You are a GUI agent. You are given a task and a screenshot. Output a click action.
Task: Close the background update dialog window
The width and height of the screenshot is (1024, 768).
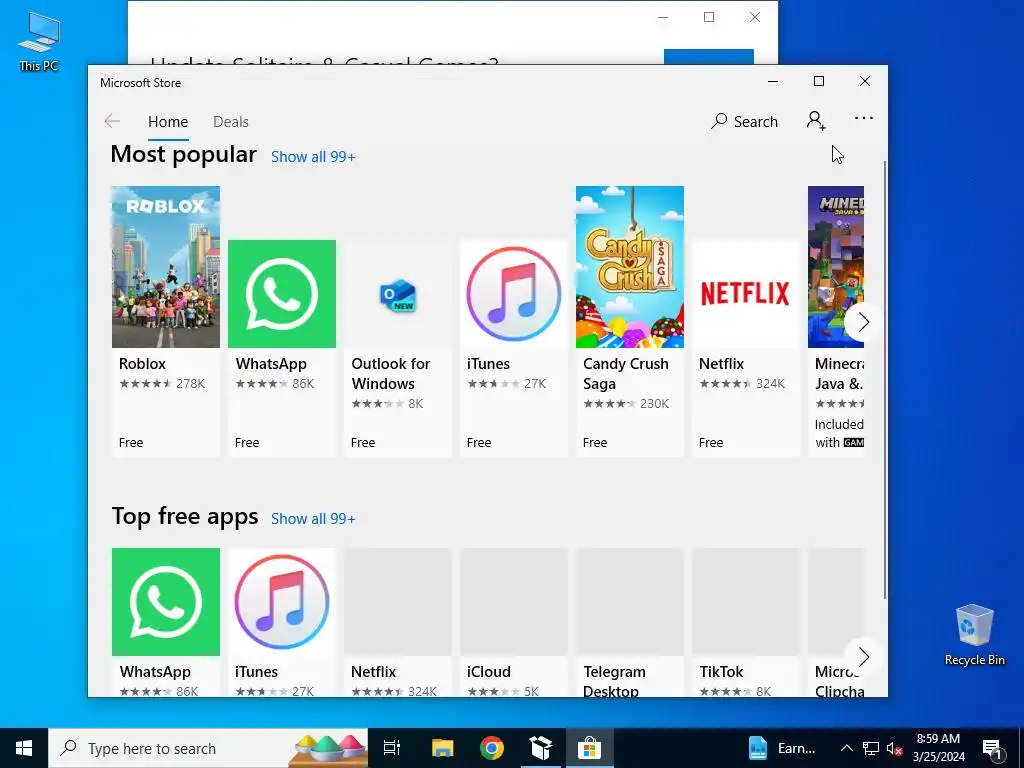click(x=754, y=17)
